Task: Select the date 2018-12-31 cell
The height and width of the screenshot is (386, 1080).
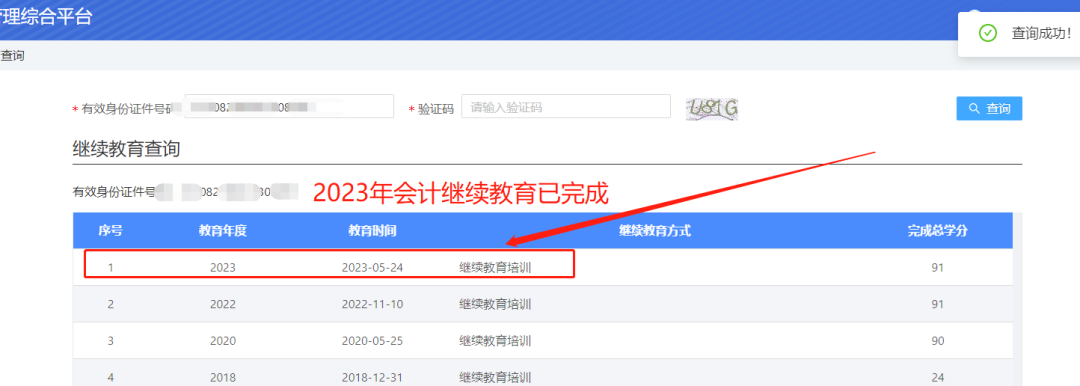Action: tap(372, 378)
